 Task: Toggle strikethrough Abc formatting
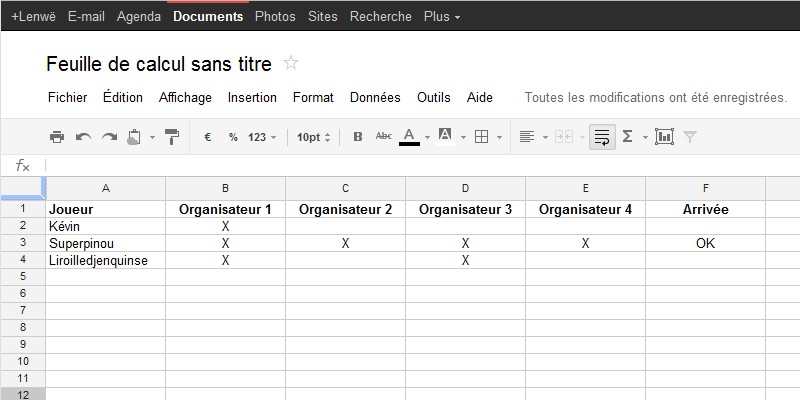[x=383, y=136]
